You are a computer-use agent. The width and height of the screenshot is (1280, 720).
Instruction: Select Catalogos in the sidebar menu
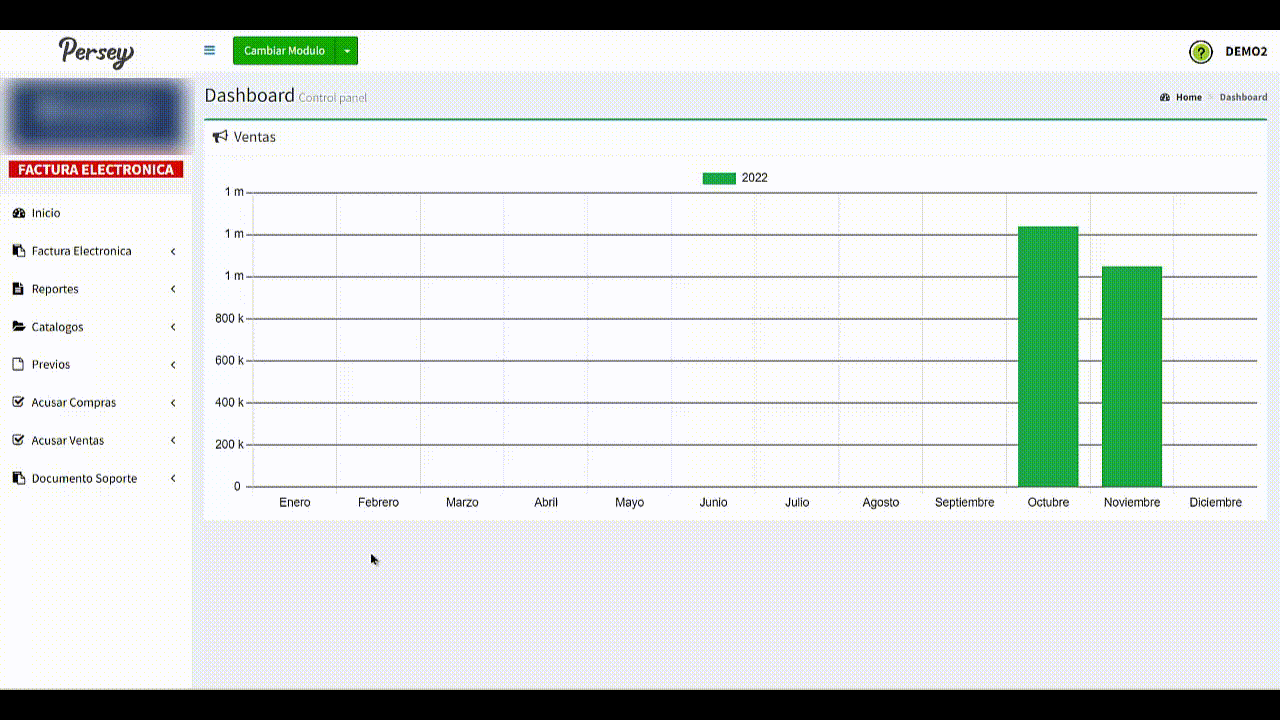tap(57, 327)
